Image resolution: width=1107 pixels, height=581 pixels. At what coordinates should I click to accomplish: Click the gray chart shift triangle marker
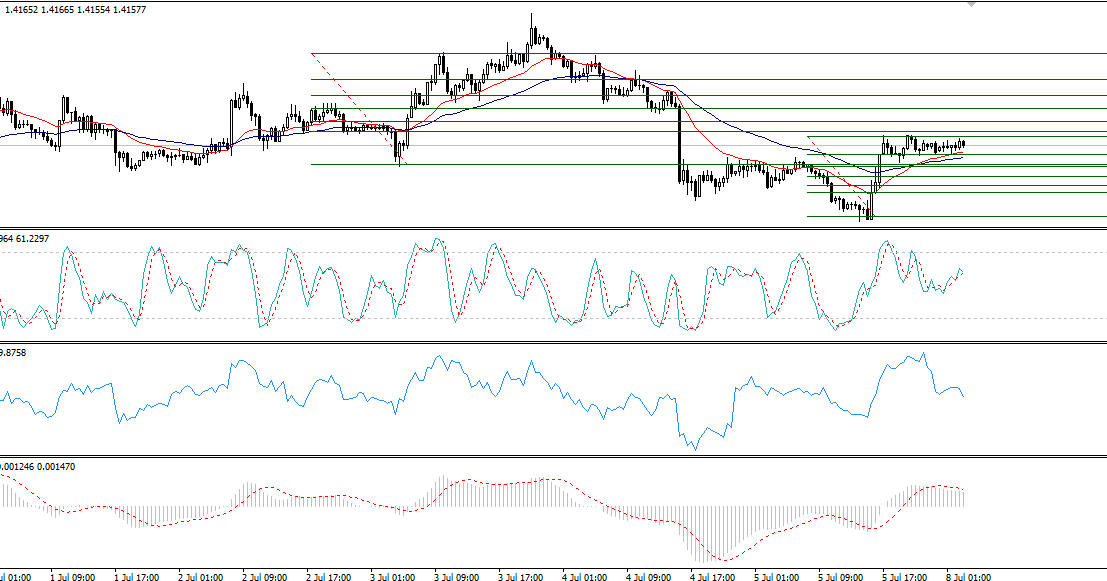[971, 4]
